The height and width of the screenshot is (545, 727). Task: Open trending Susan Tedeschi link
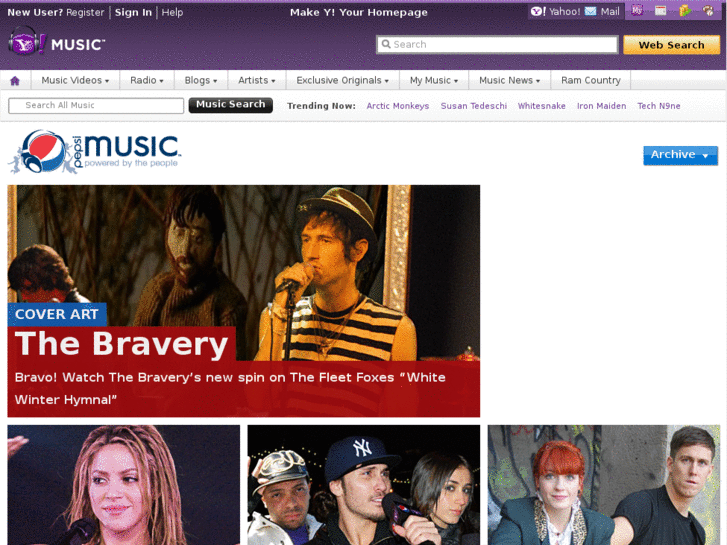click(473, 106)
